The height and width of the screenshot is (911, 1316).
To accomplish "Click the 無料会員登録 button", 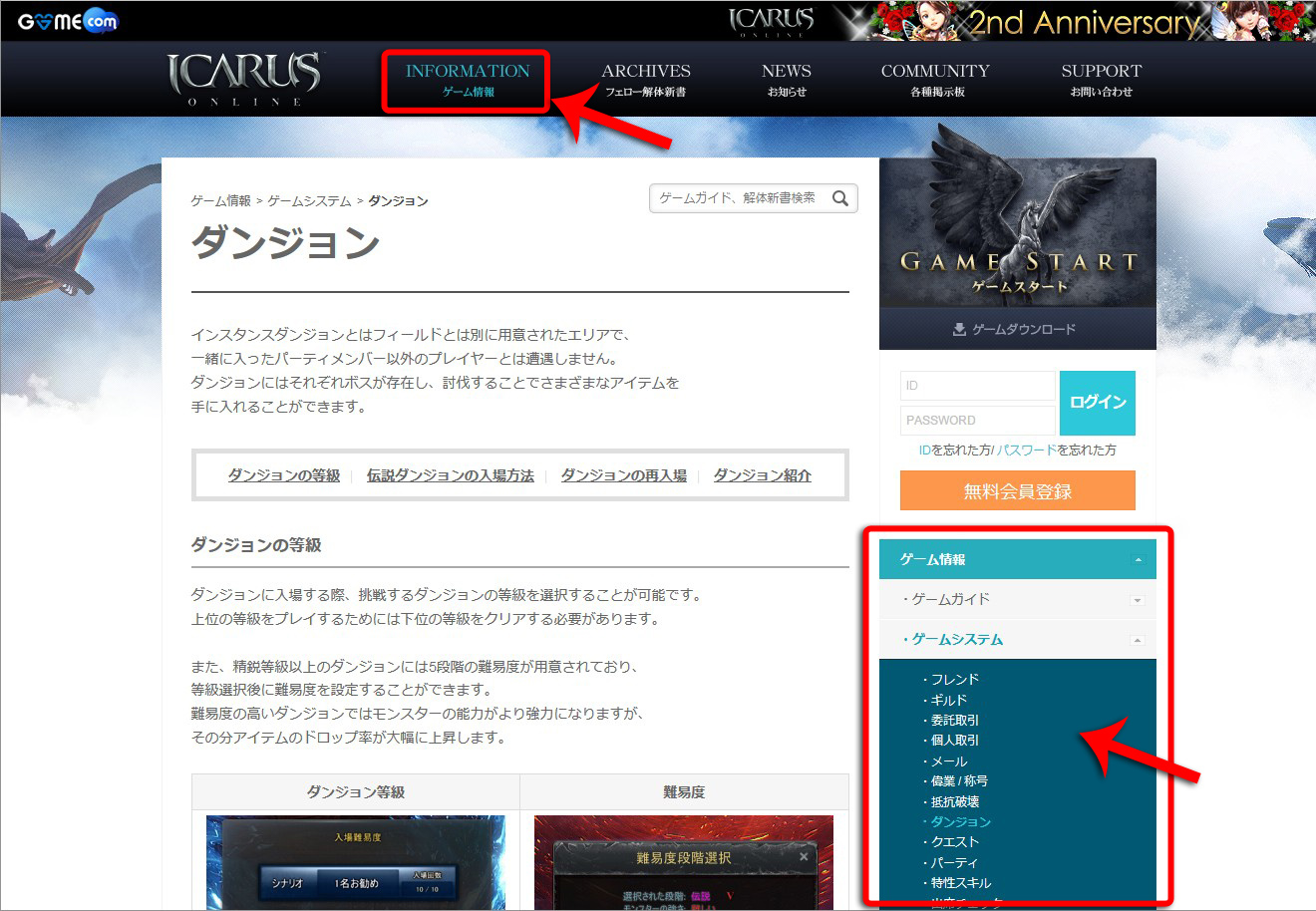I will coord(1018,490).
